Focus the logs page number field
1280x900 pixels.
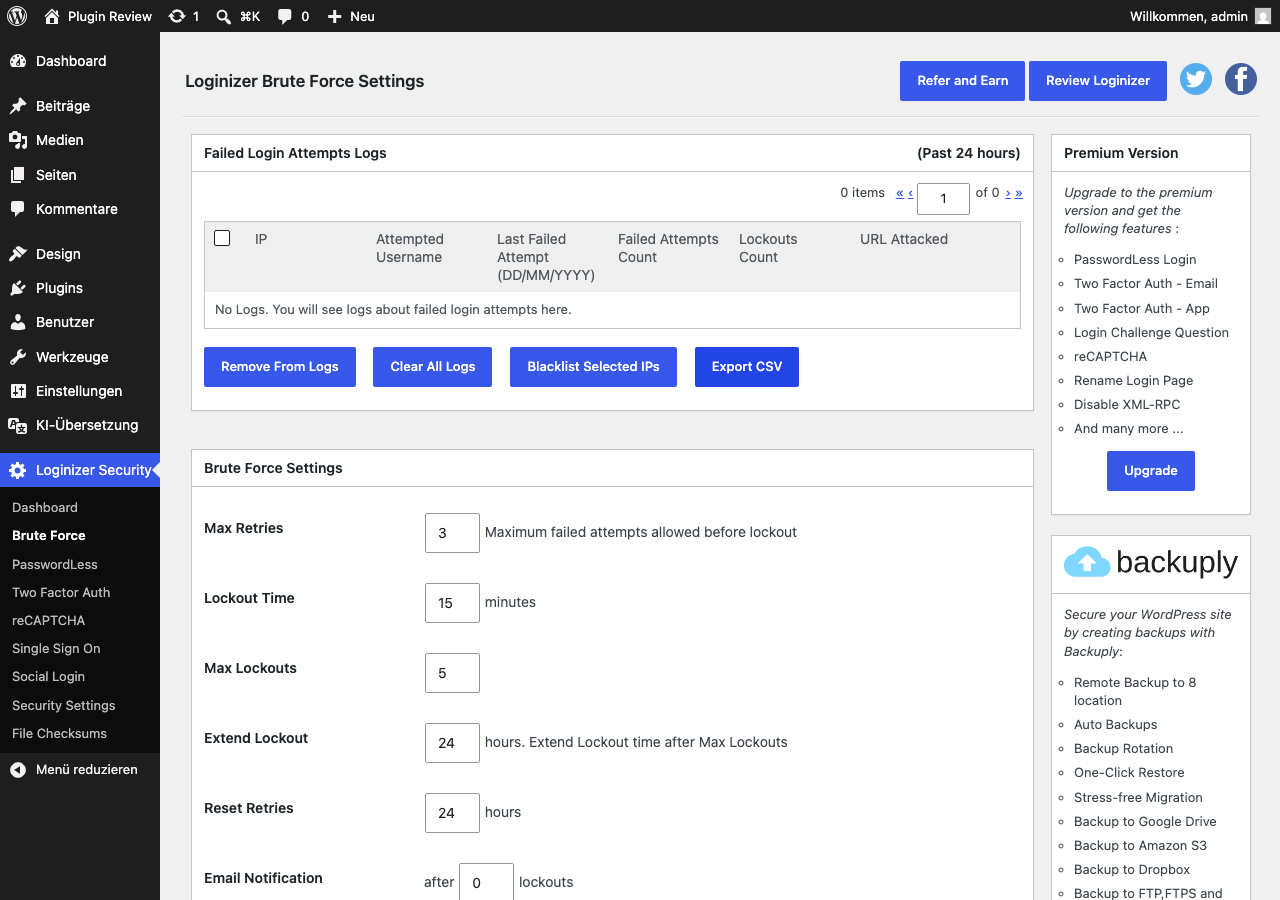click(943, 199)
